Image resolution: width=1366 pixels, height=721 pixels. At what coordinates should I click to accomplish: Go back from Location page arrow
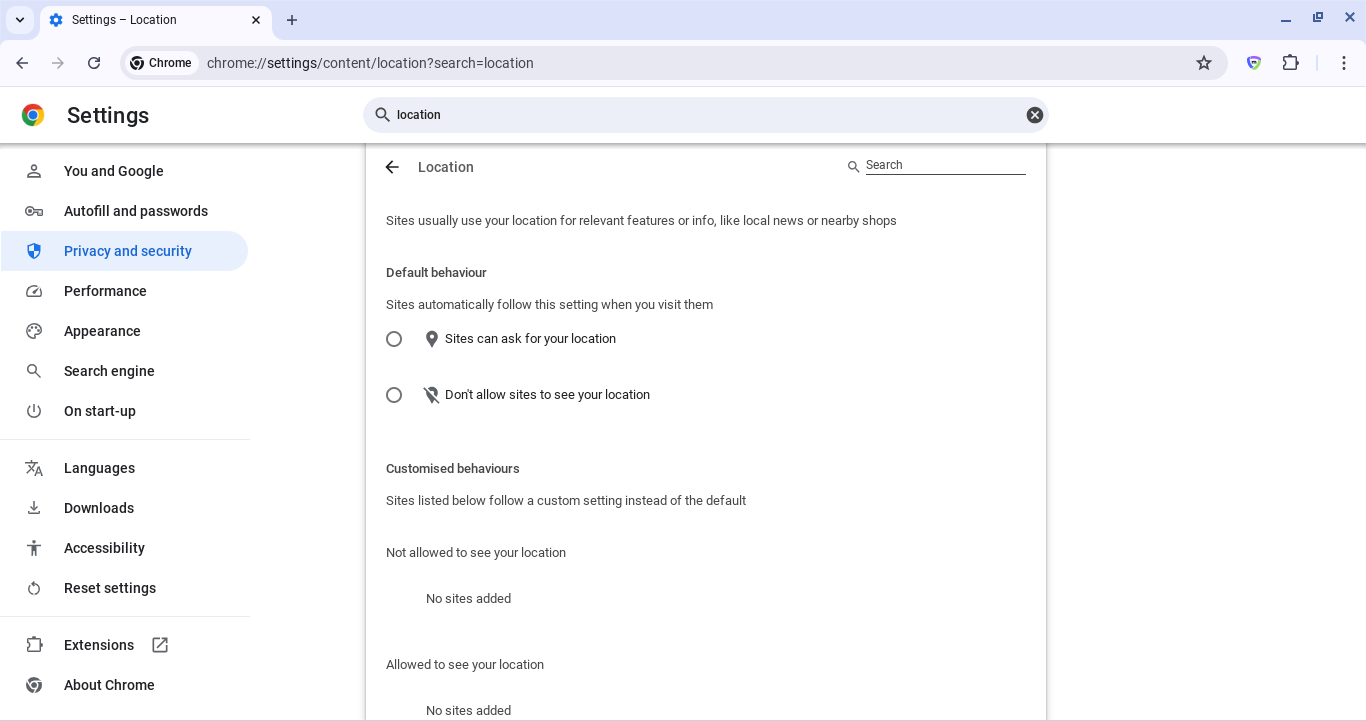392,167
